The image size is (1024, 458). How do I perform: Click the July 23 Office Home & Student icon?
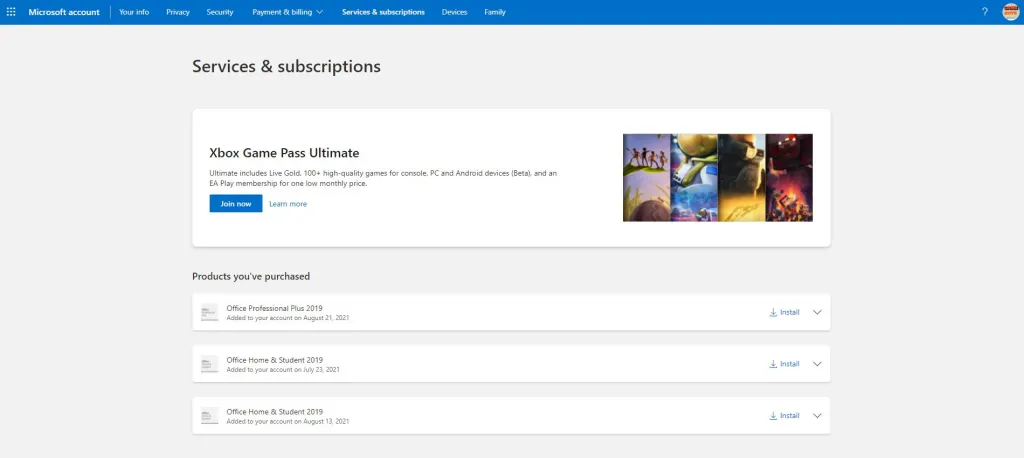pos(209,364)
